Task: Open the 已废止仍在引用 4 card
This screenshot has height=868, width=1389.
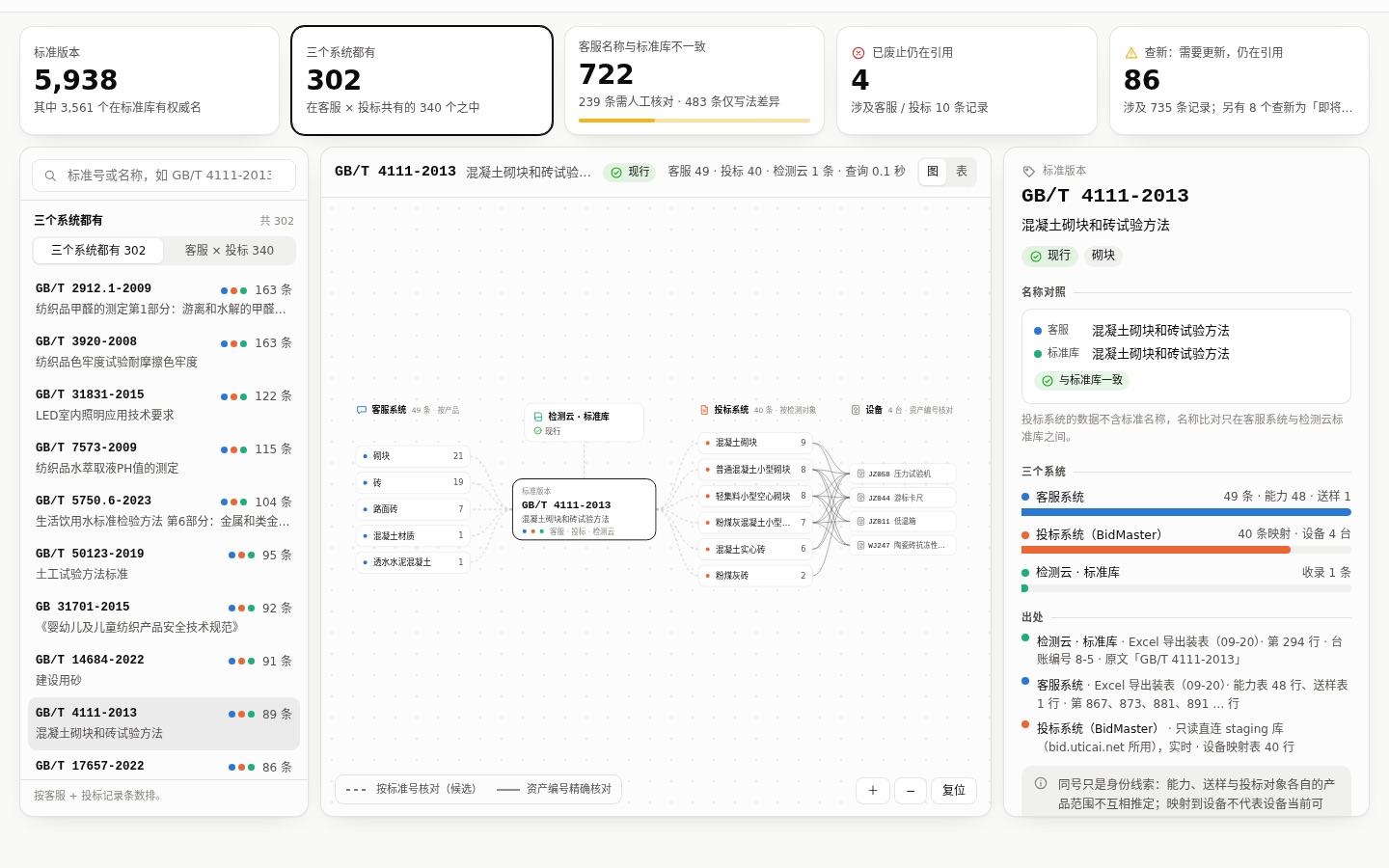Action: click(x=967, y=80)
